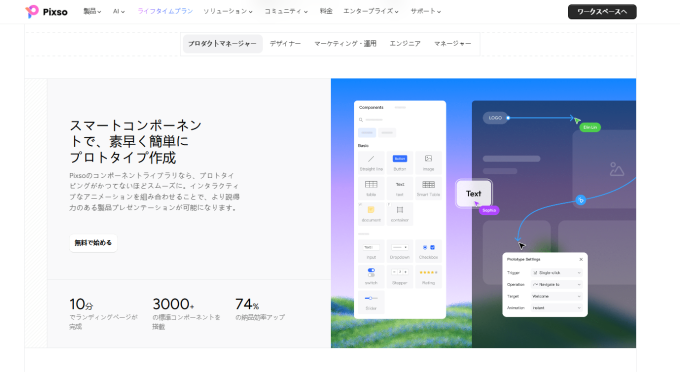
Task: Select the Stepper component tile
Action: click(399, 276)
